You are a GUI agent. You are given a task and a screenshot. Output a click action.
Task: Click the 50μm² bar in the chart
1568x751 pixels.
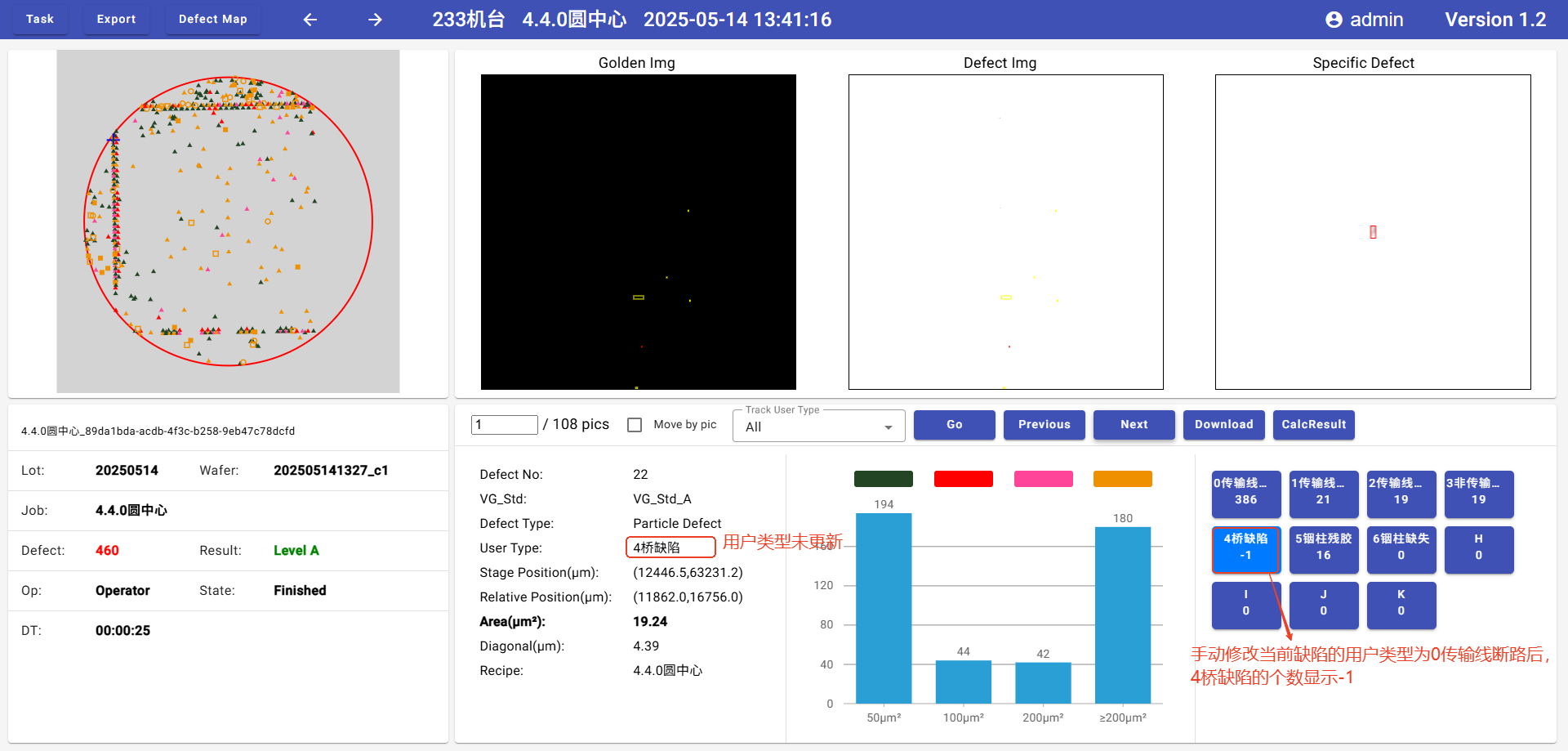[884, 608]
